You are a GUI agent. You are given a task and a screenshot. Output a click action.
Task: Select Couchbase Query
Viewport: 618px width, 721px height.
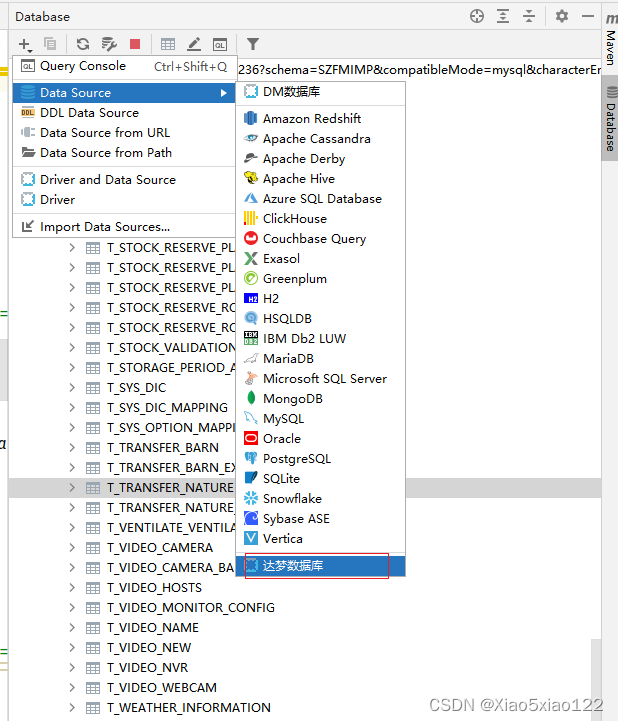(320, 239)
